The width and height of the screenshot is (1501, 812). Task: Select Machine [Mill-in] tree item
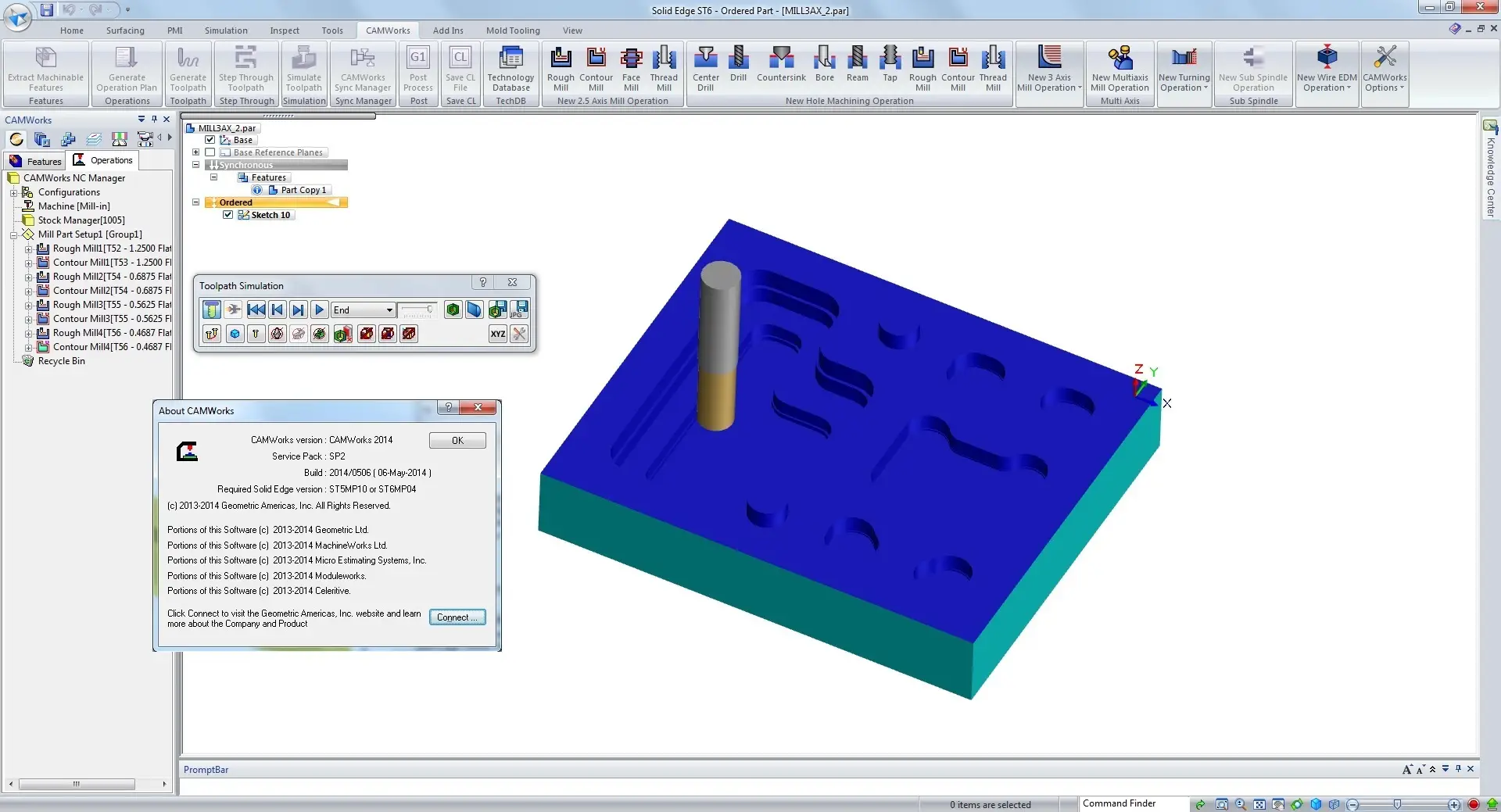tap(74, 206)
